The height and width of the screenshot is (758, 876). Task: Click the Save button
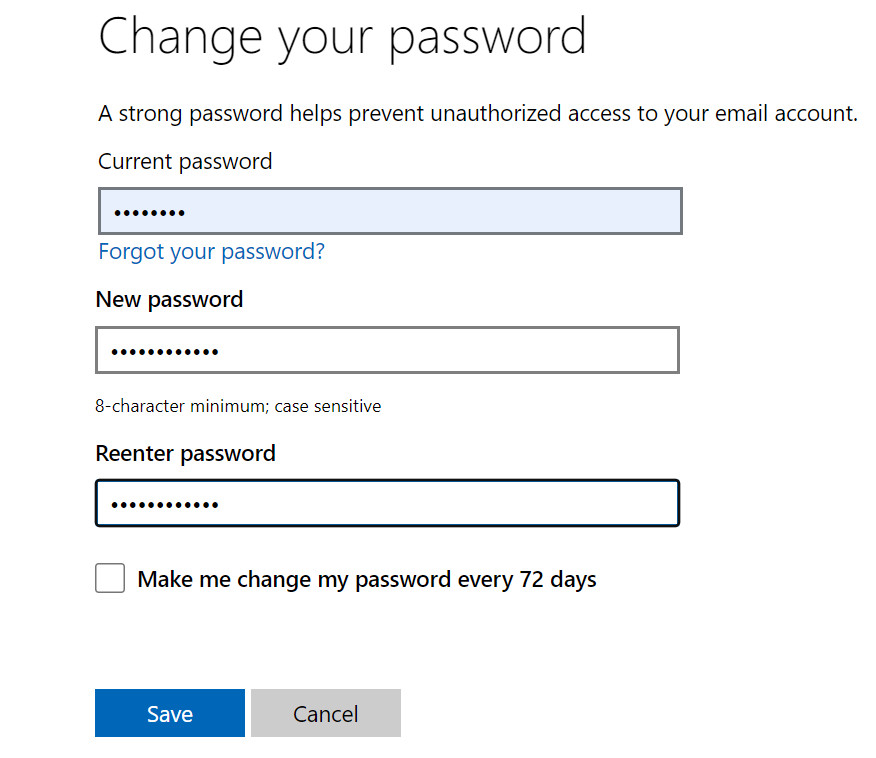[x=170, y=713]
